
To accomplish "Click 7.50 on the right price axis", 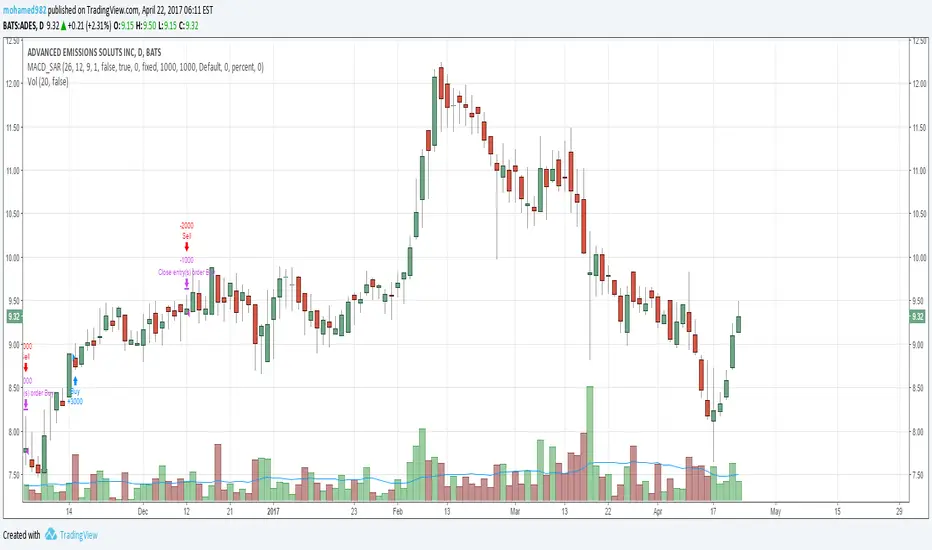I will [x=919, y=475].
